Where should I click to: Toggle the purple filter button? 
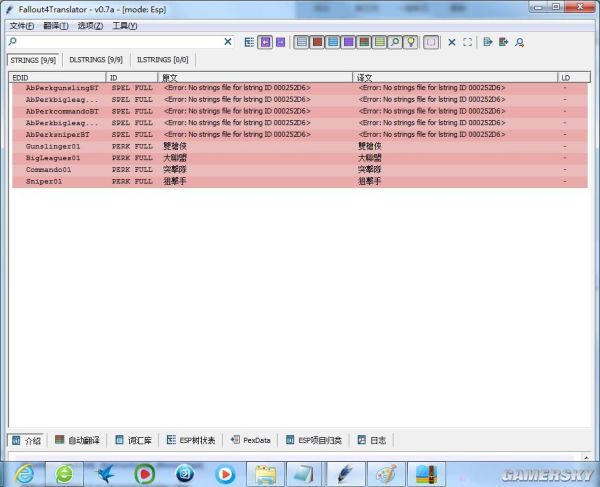348,42
